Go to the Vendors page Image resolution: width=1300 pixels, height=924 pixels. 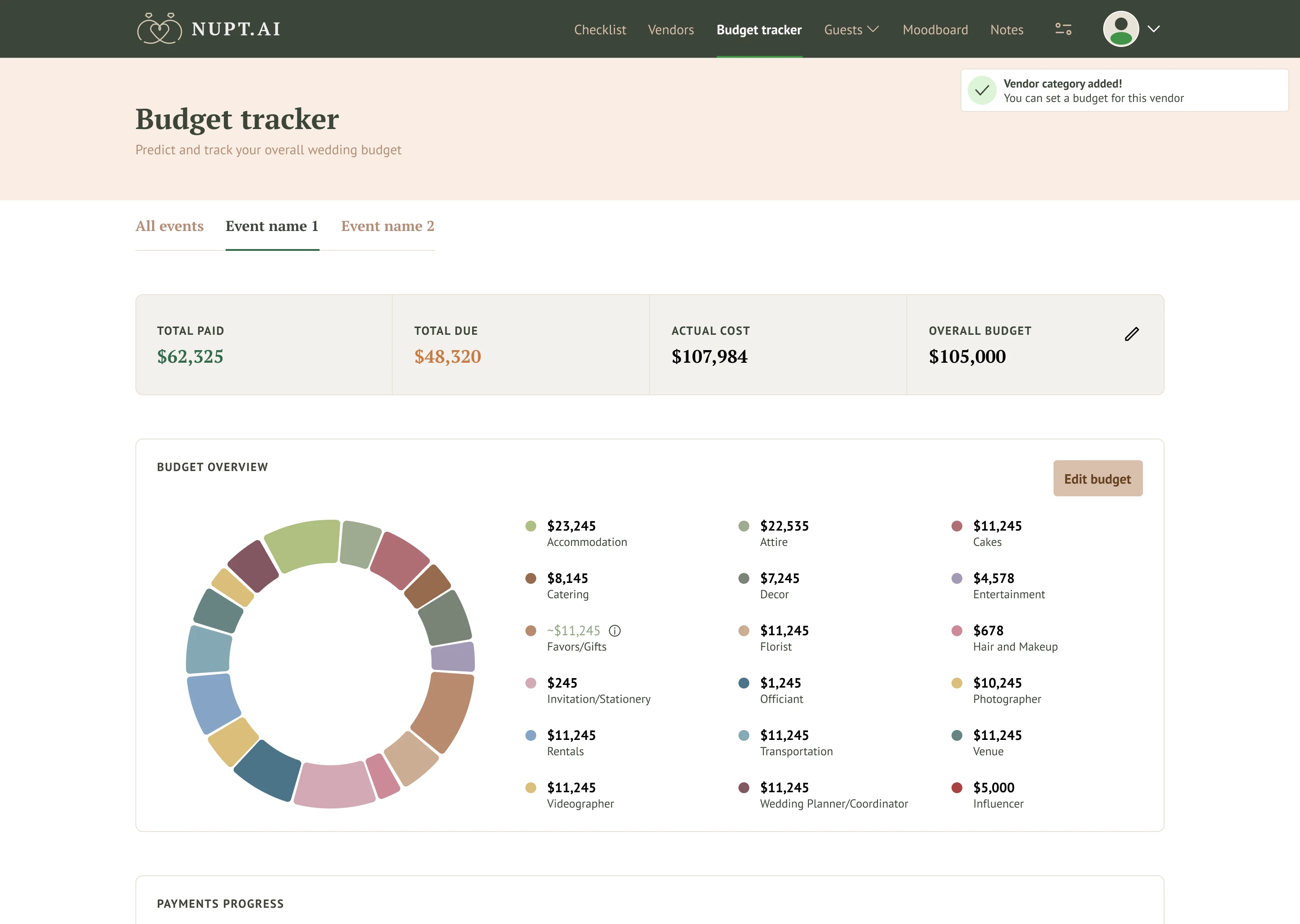[x=670, y=30]
